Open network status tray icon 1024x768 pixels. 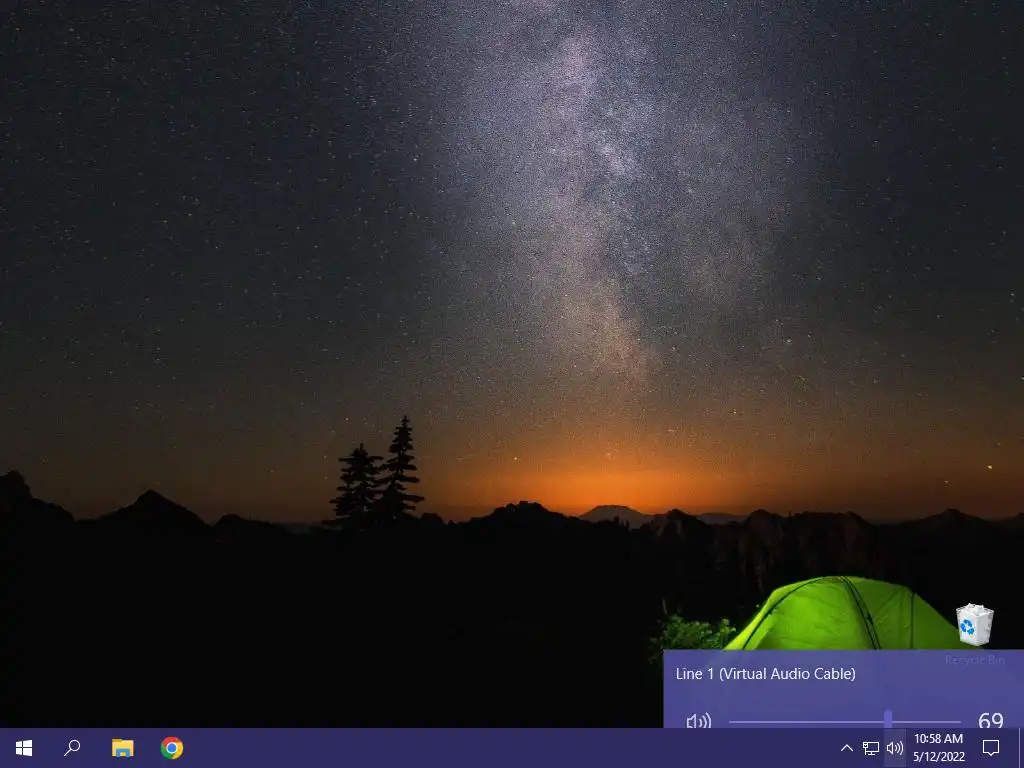(871, 748)
